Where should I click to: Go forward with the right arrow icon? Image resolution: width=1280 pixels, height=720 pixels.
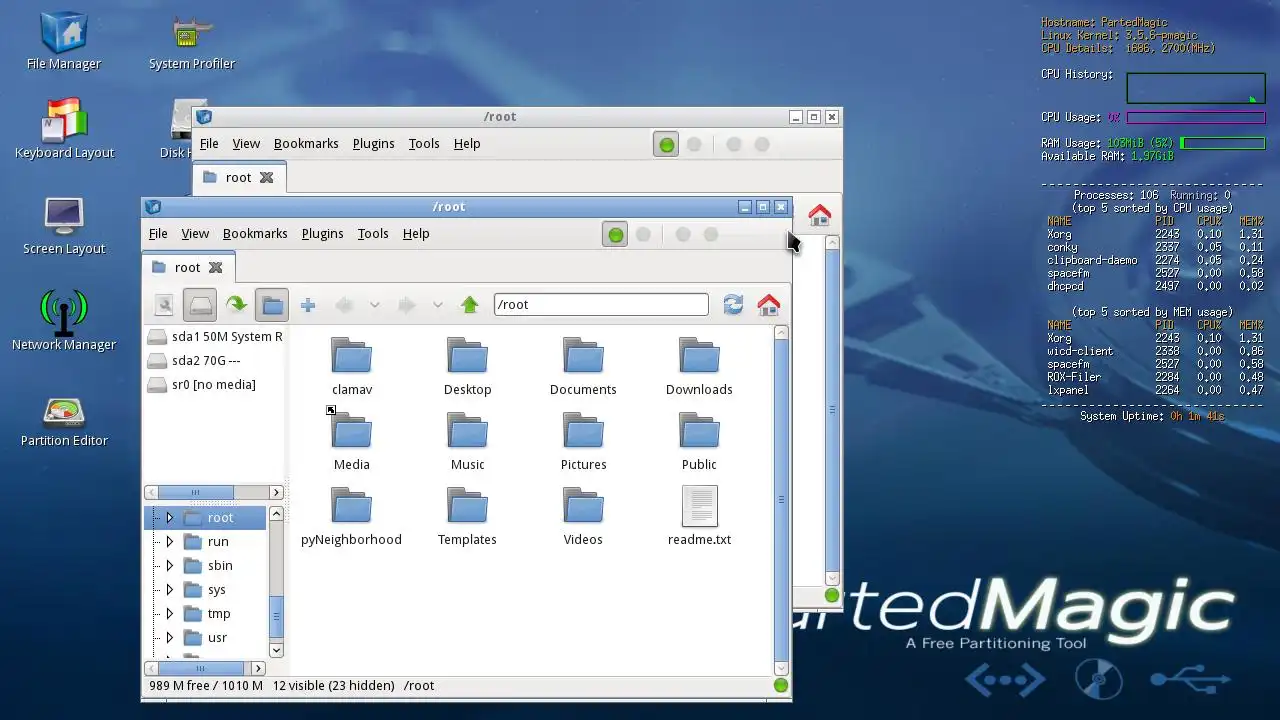[406, 305]
